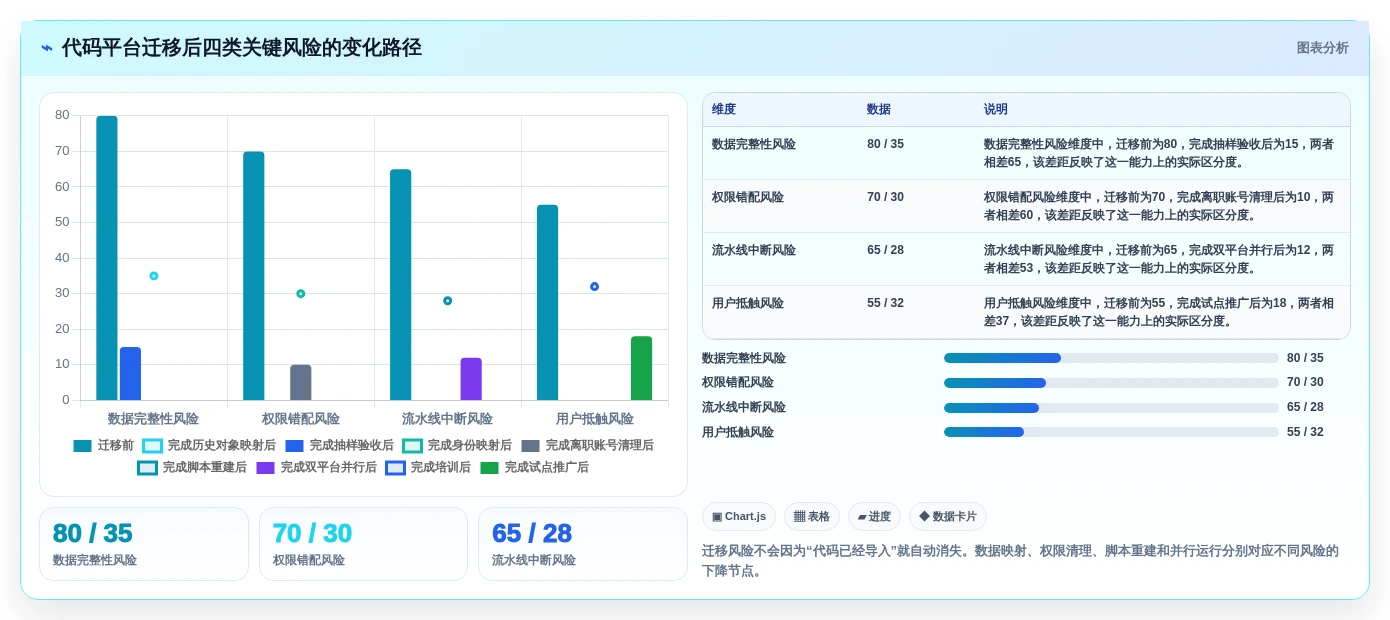Click the 流水线中断风险 progress bar
1390x620 pixels.
pyautogui.click(x=1111, y=408)
